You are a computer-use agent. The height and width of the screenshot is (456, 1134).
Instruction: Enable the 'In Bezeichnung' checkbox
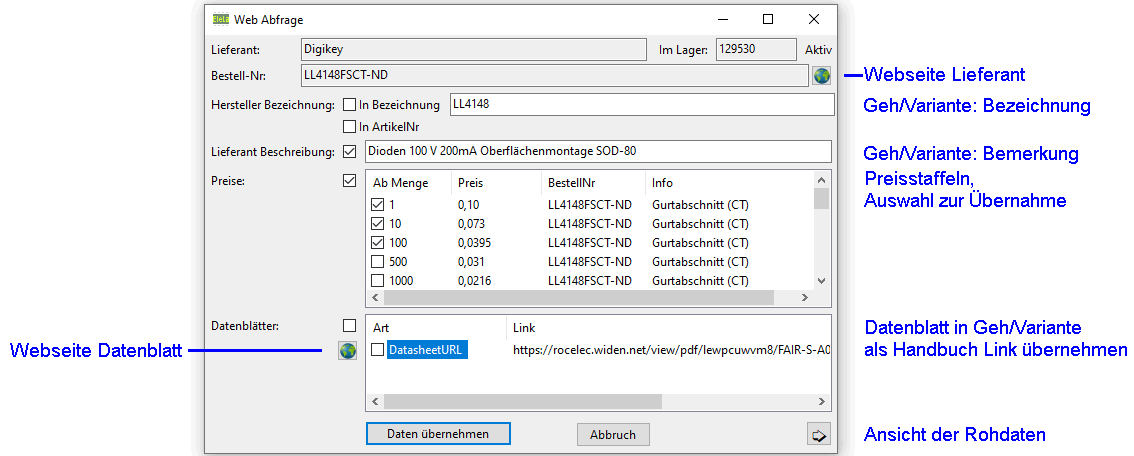pos(349,105)
